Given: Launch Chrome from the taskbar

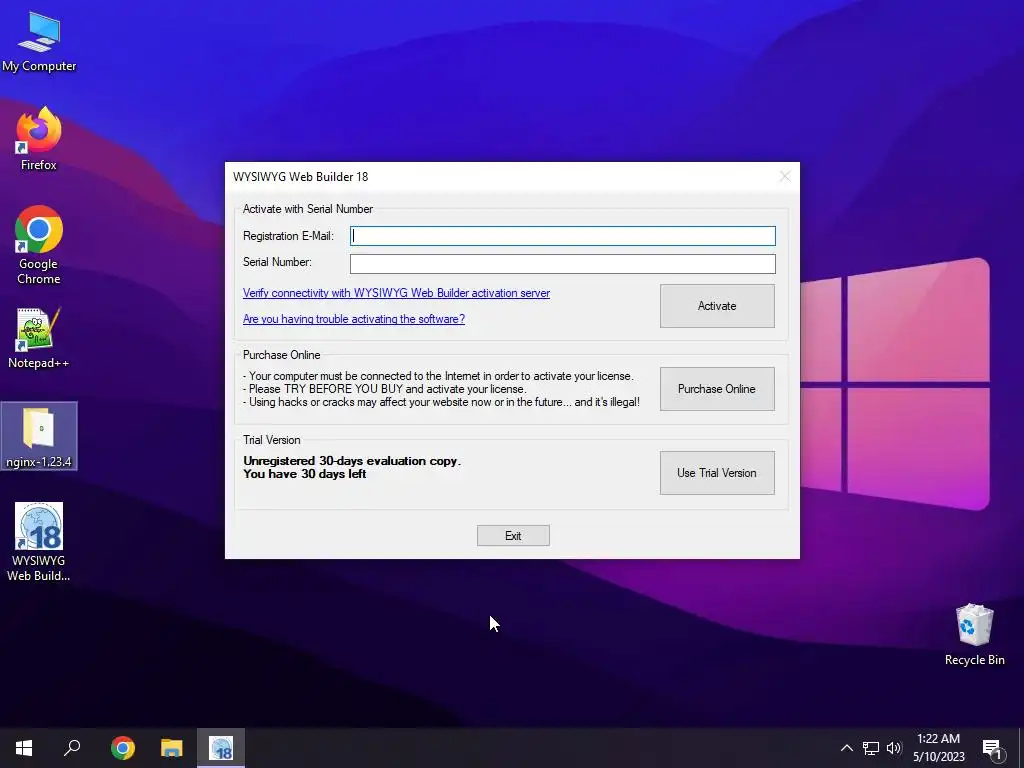Looking at the screenshot, I should coord(123,748).
